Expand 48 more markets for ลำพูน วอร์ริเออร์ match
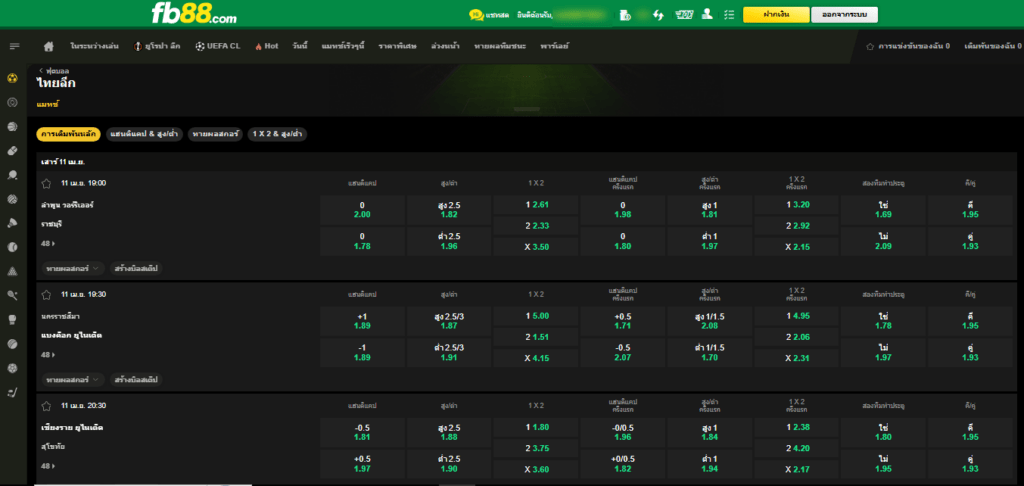This screenshot has width=1024, height=486. [x=48, y=244]
